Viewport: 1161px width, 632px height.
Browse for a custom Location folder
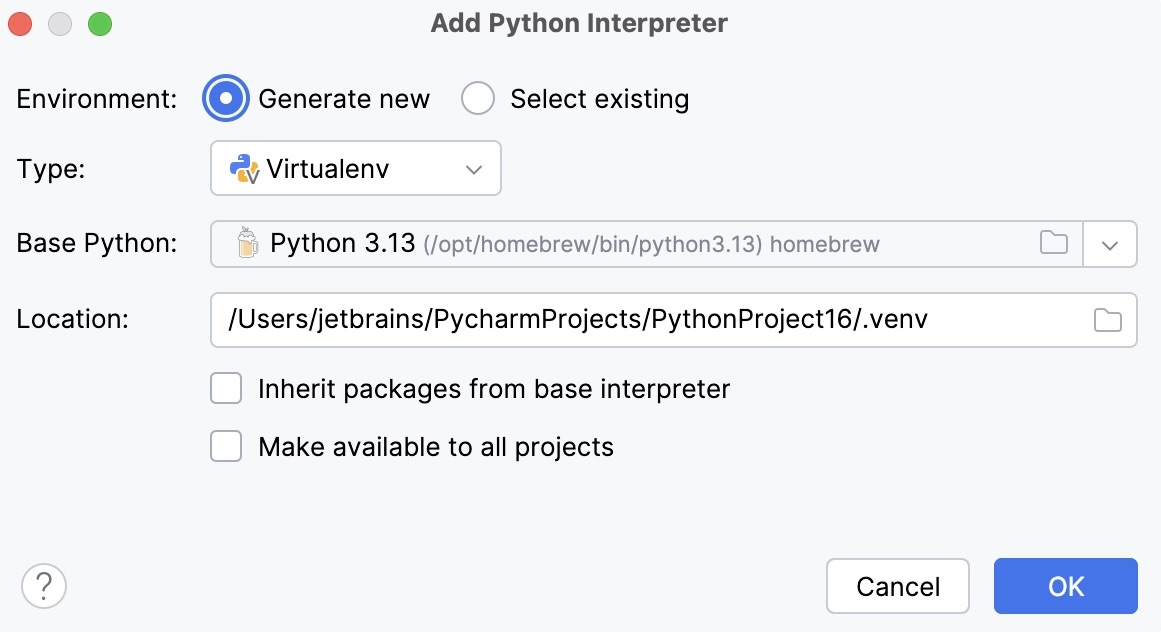[1107, 319]
